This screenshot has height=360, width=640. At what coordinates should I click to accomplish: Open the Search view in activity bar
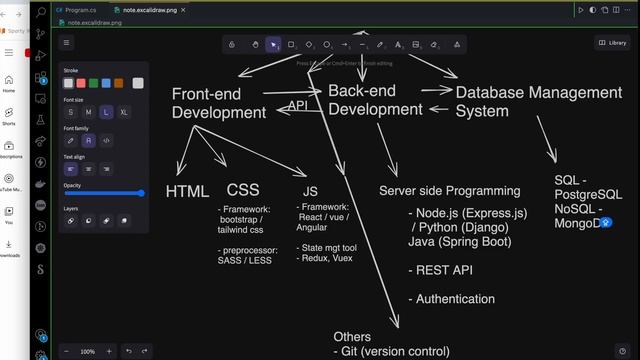pyautogui.click(x=40, y=12)
